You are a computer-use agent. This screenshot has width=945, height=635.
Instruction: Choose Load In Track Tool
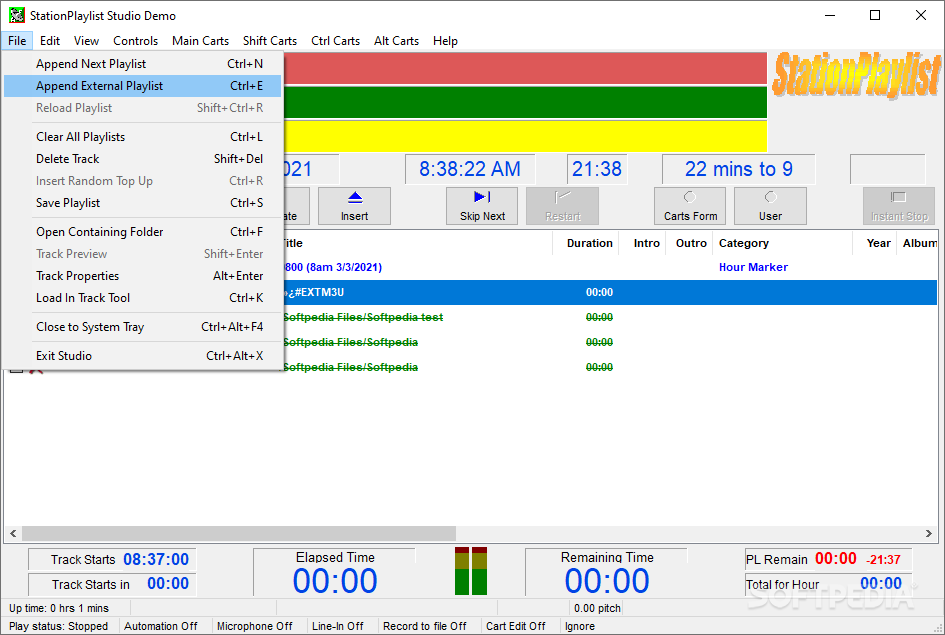click(142, 298)
